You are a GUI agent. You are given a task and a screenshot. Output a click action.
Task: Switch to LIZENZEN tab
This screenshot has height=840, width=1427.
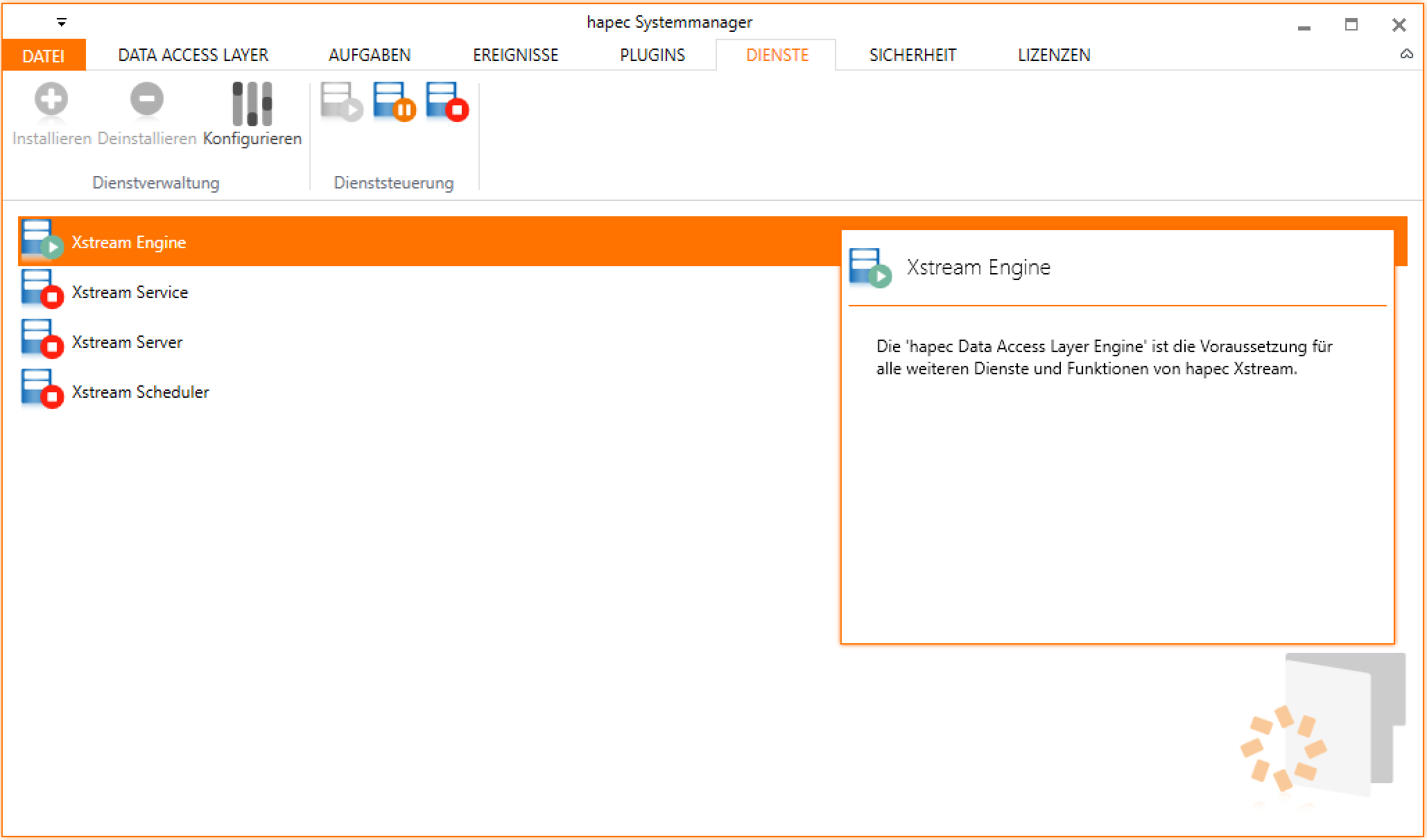(1053, 55)
